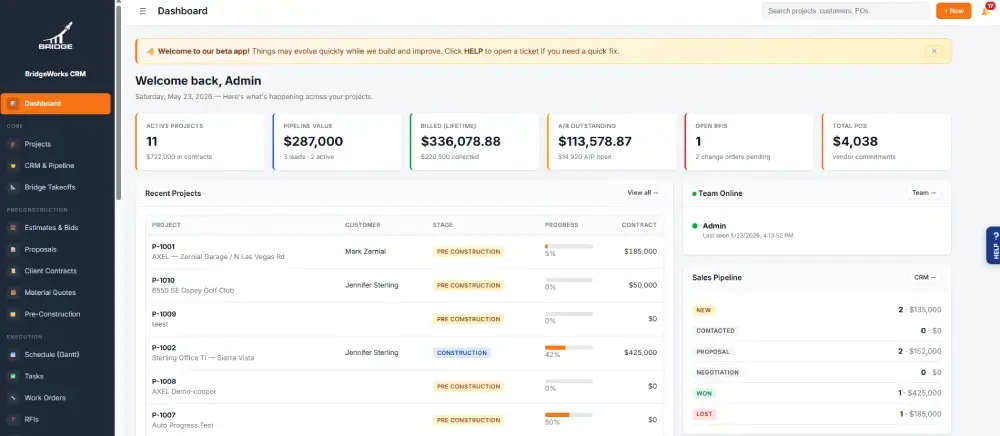Click the PROPOSAL pipeline stage
This screenshot has height=436, width=1000.
(713, 351)
